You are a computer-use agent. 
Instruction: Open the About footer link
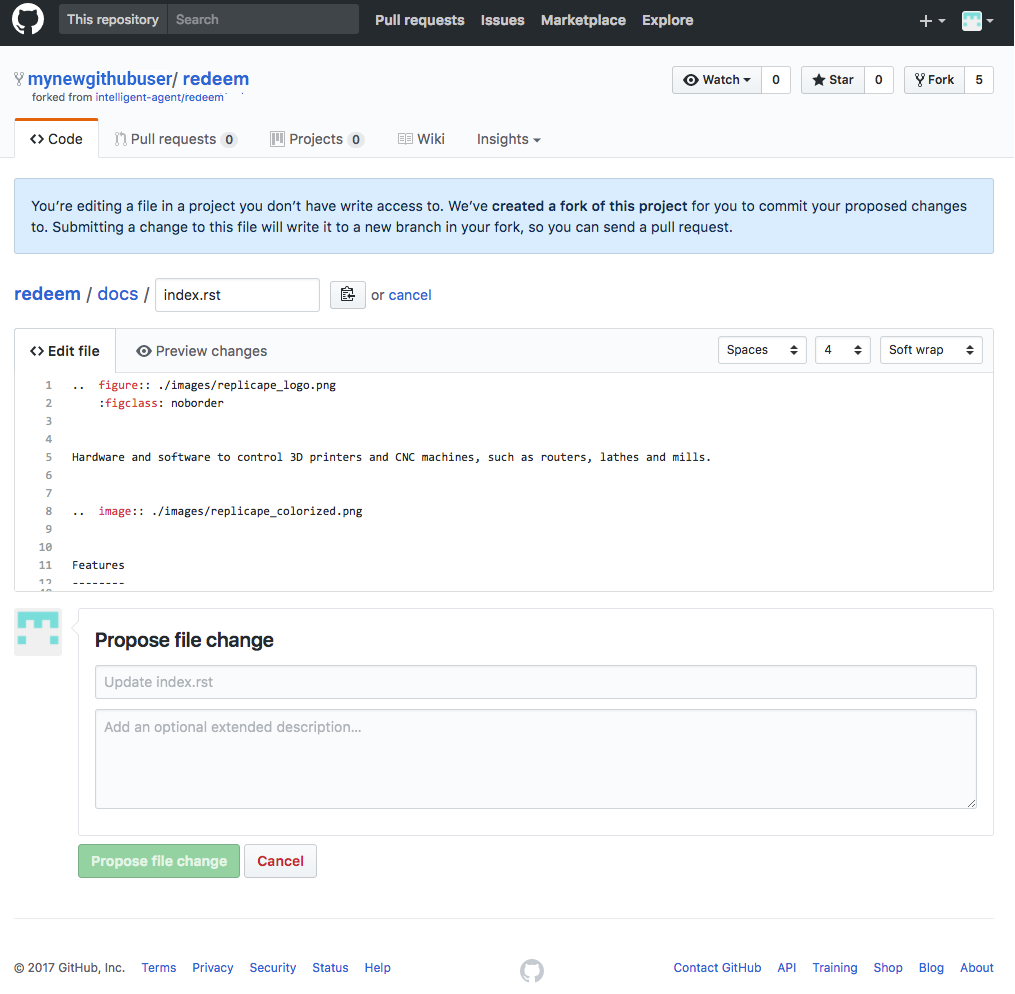(x=976, y=967)
